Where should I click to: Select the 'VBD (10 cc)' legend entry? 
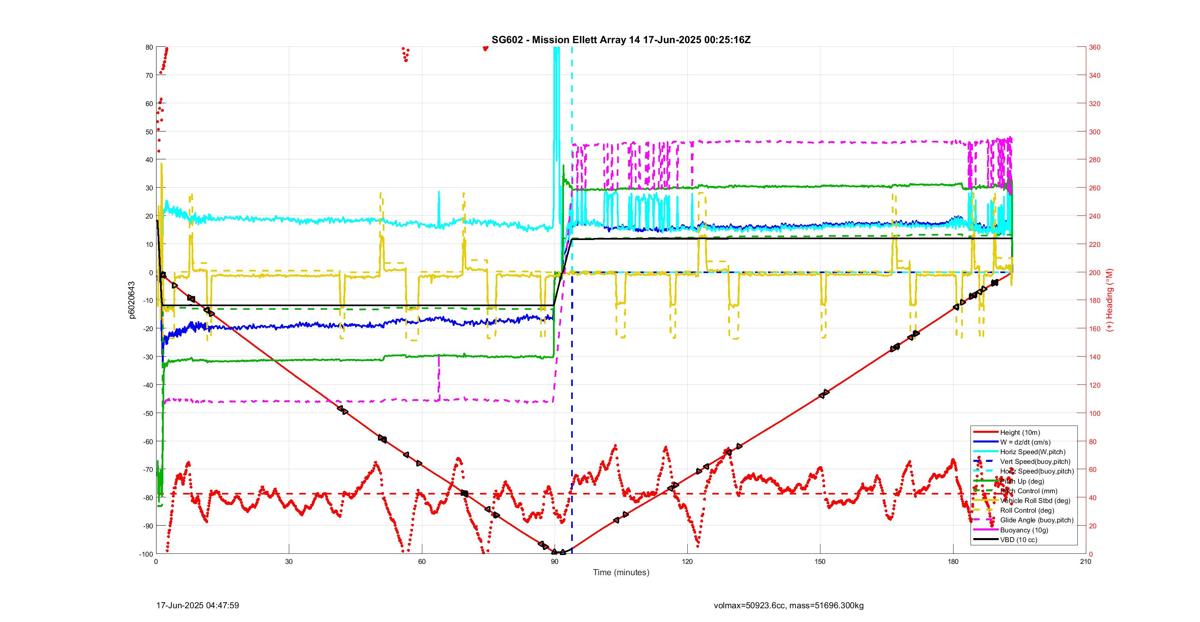click(x=1020, y=540)
